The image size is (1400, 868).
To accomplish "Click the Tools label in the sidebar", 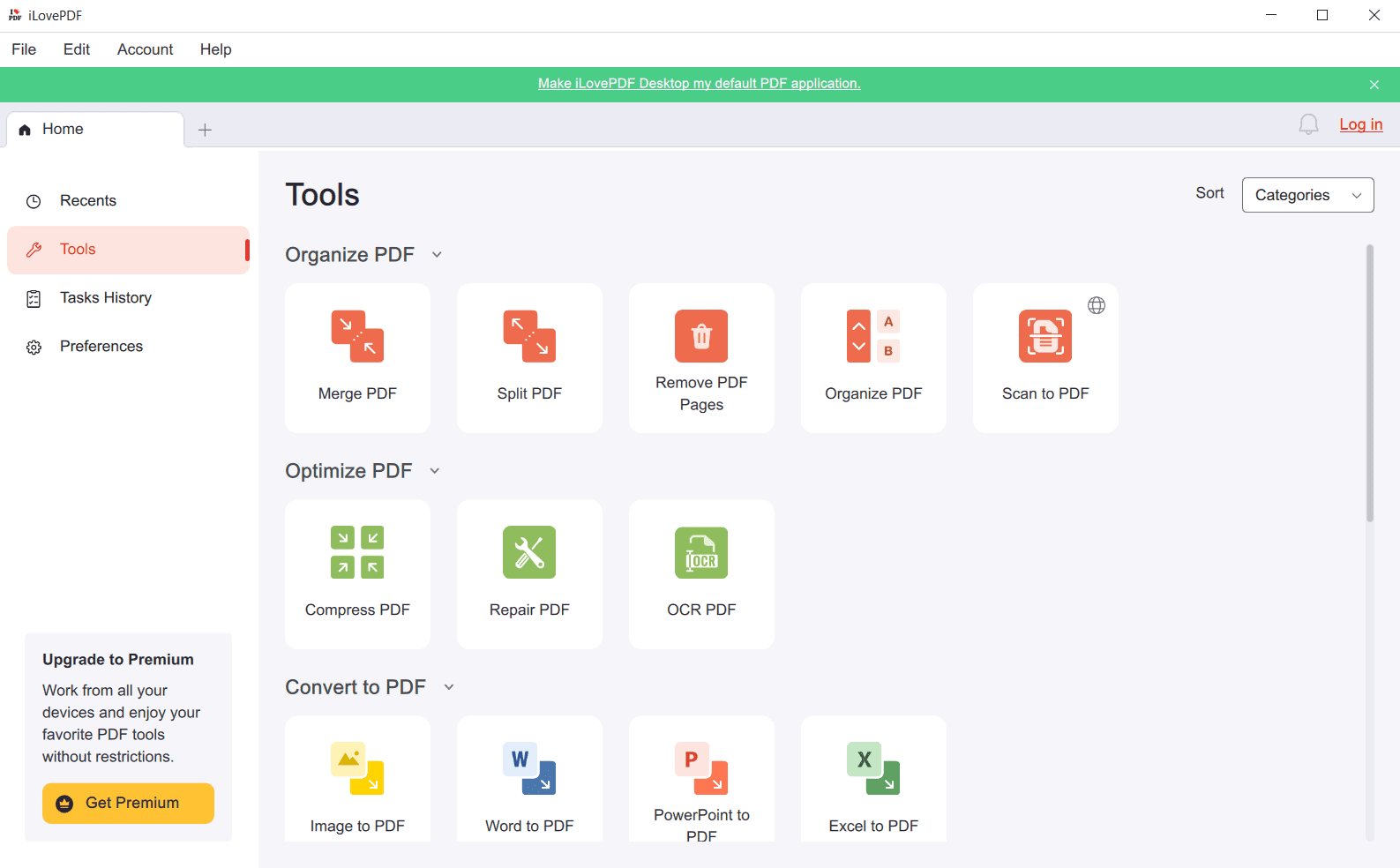I will coord(78,250).
